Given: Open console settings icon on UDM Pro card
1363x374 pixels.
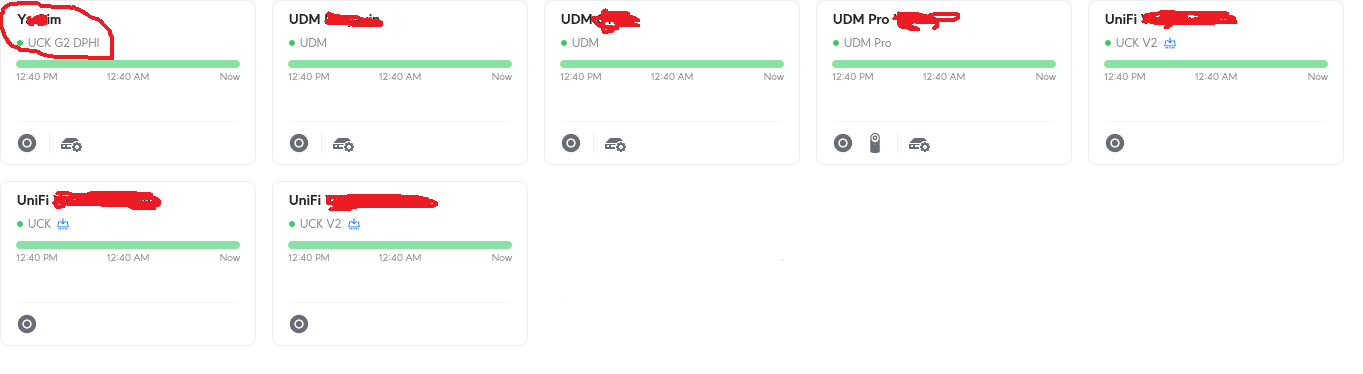Looking at the screenshot, I should point(919,144).
